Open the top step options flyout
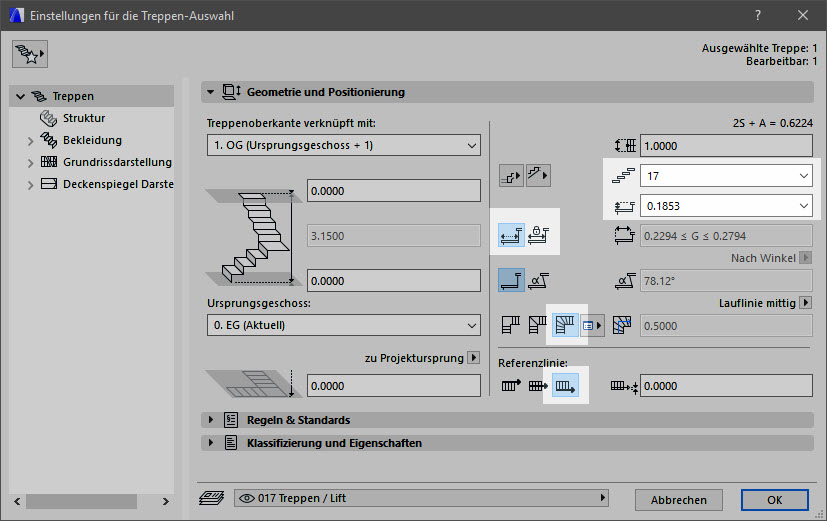This screenshot has width=827, height=521. tap(538, 175)
